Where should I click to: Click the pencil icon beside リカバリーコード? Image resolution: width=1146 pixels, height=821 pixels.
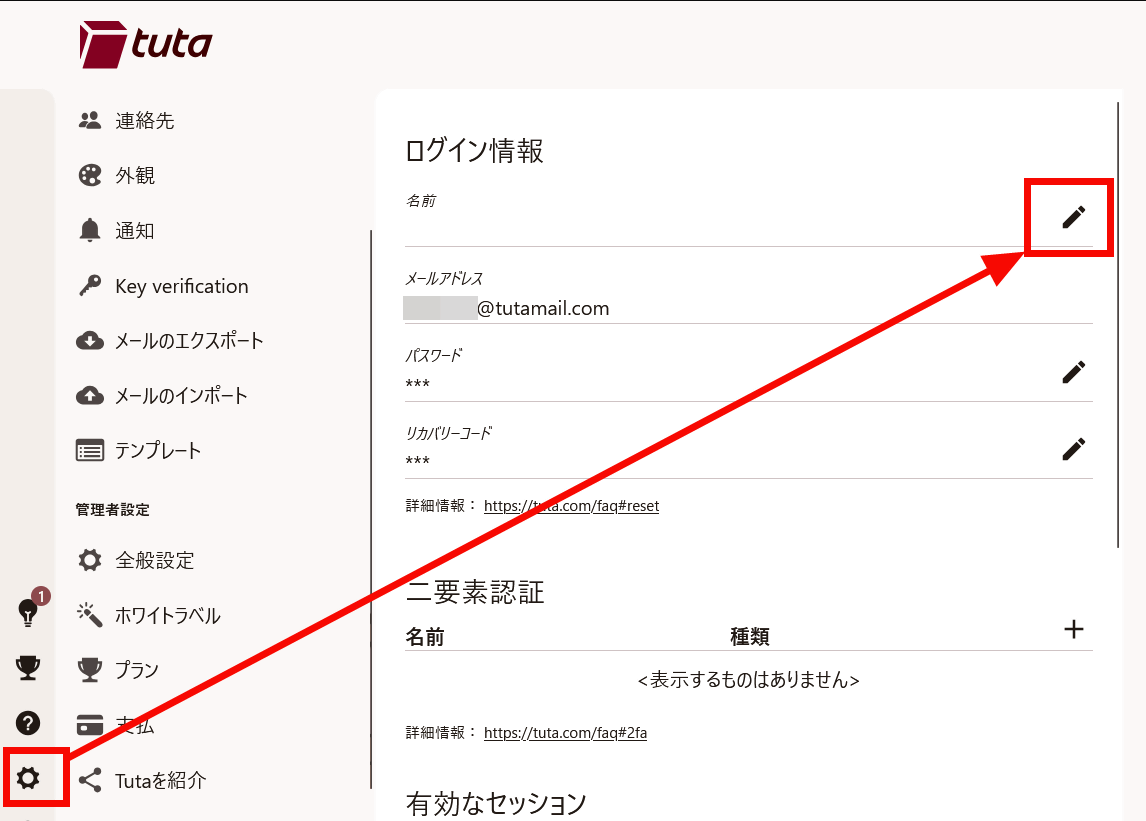point(1073,449)
